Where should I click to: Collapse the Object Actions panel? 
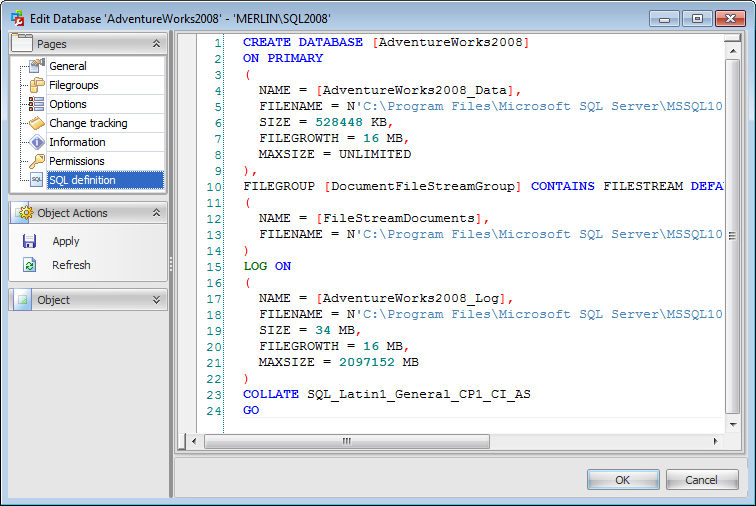(x=156, y=213)
